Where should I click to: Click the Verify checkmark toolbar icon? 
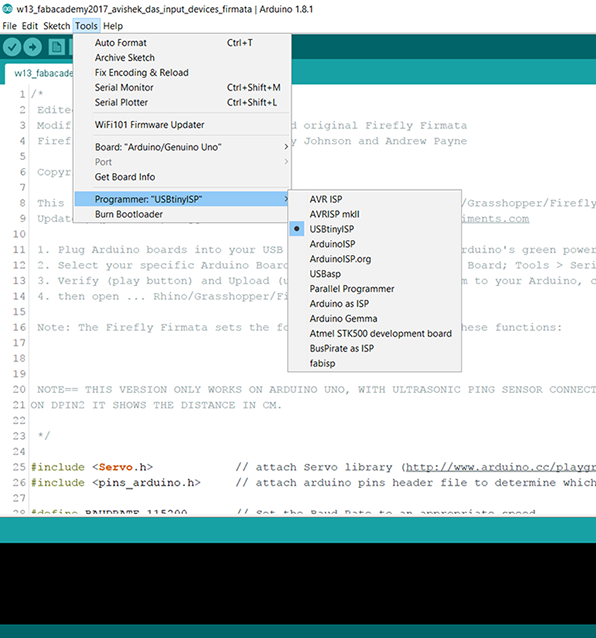pyautogui.click(x=12, y=47)
